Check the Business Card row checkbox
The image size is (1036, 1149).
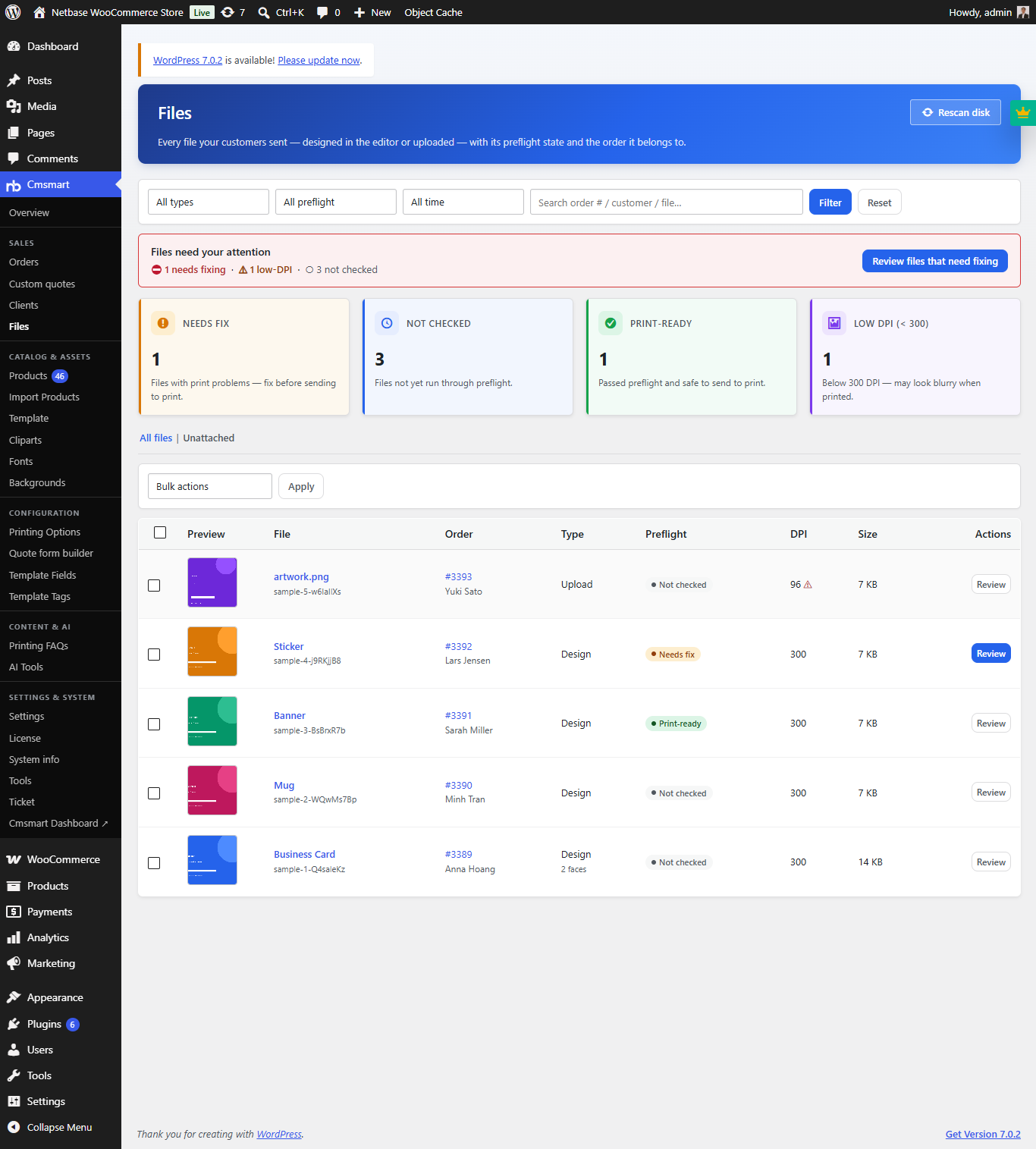coord(154,863)
